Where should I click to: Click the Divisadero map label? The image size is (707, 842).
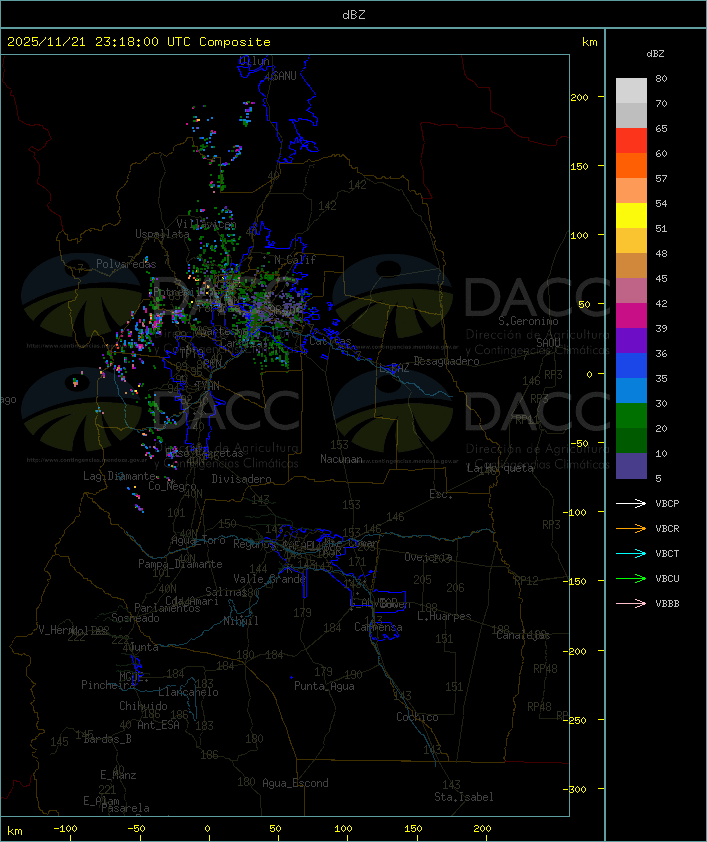242,479
